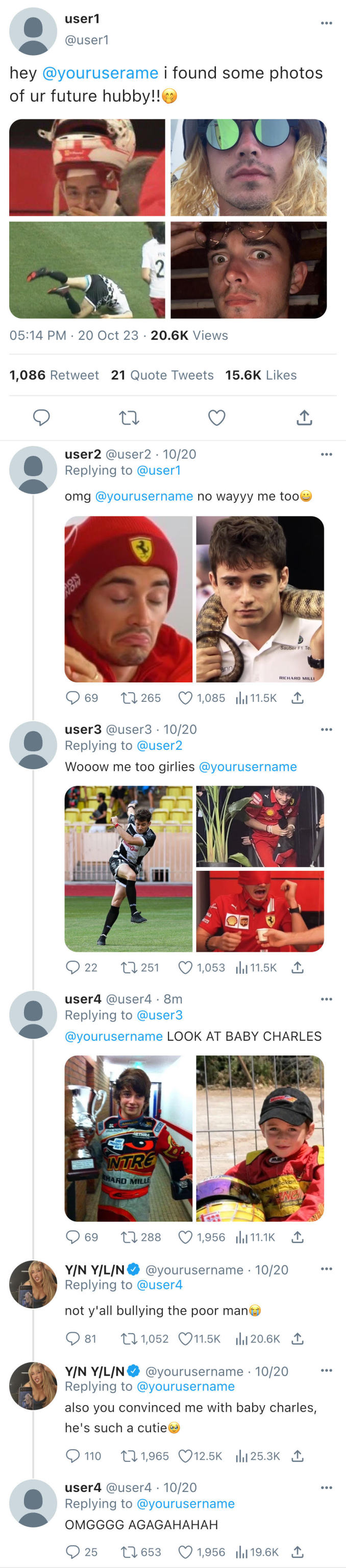Viewport: 346px width, 1568px height.
Task: Share user4's baby Charles tweet
Action: pos(298,1237)
